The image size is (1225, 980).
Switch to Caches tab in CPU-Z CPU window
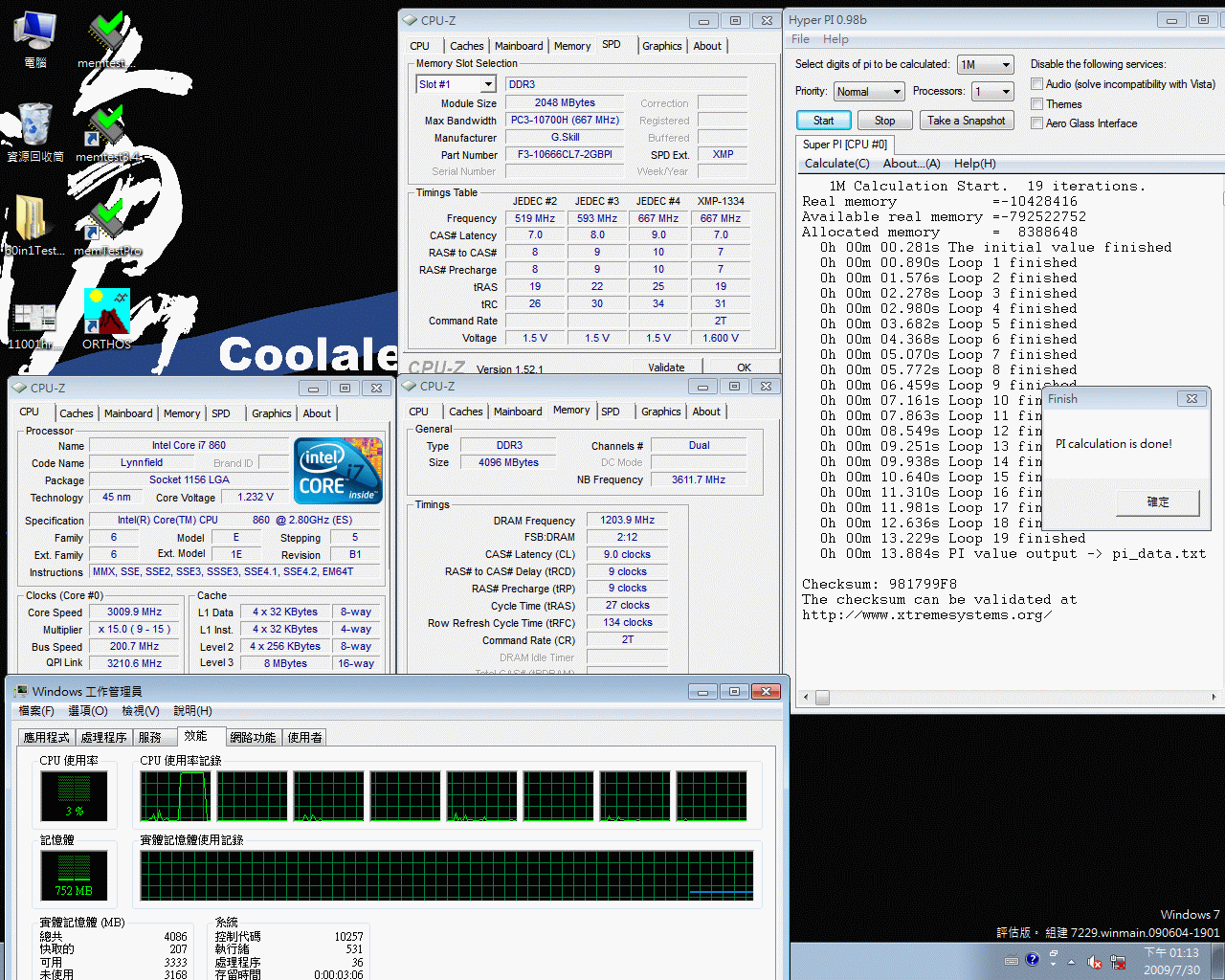pos(77,413)
